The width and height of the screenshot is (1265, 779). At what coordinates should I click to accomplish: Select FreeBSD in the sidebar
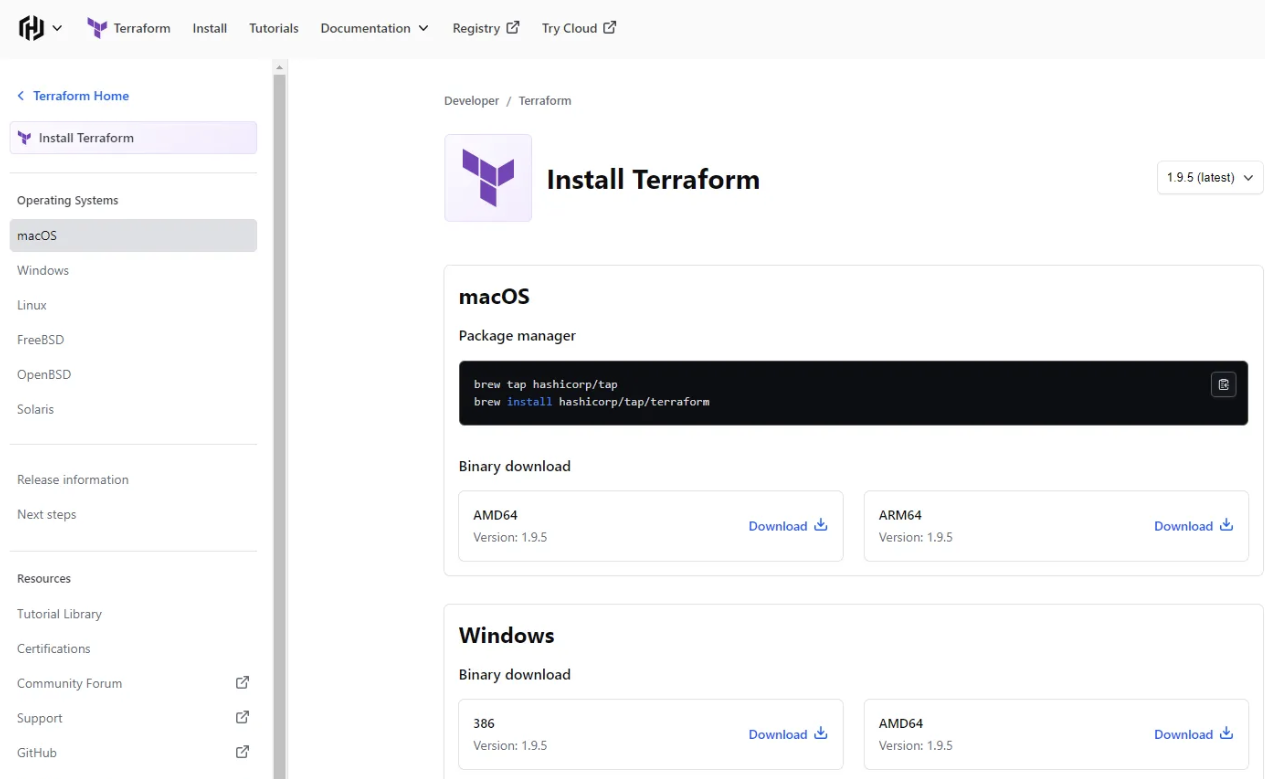click(x=41, y=340)
